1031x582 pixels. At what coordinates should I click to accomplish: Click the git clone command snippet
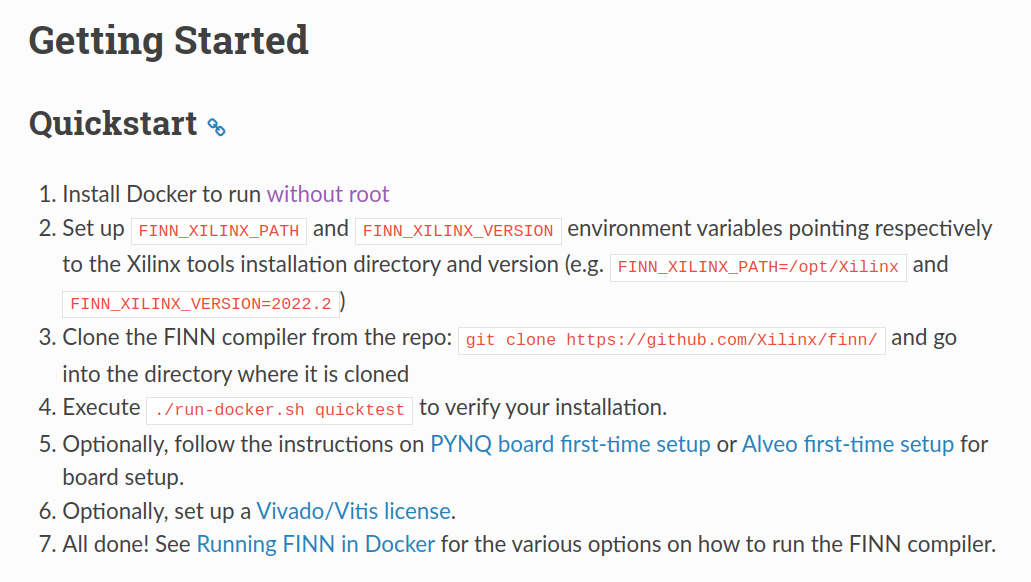[x=672, y=340]
